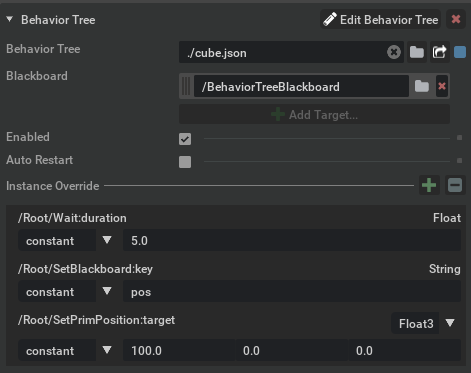Browse folder for Behavior Tree file

point(417,52)
